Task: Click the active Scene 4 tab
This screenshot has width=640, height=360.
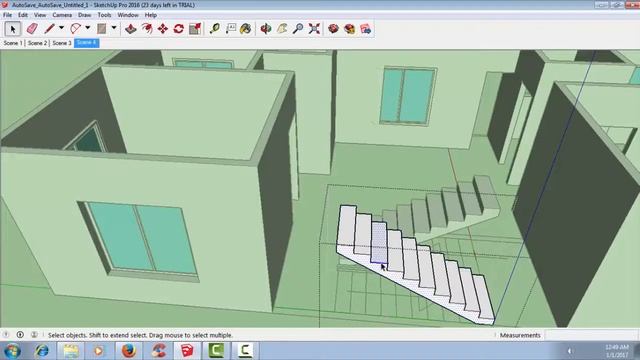Action: coord(87,43)
